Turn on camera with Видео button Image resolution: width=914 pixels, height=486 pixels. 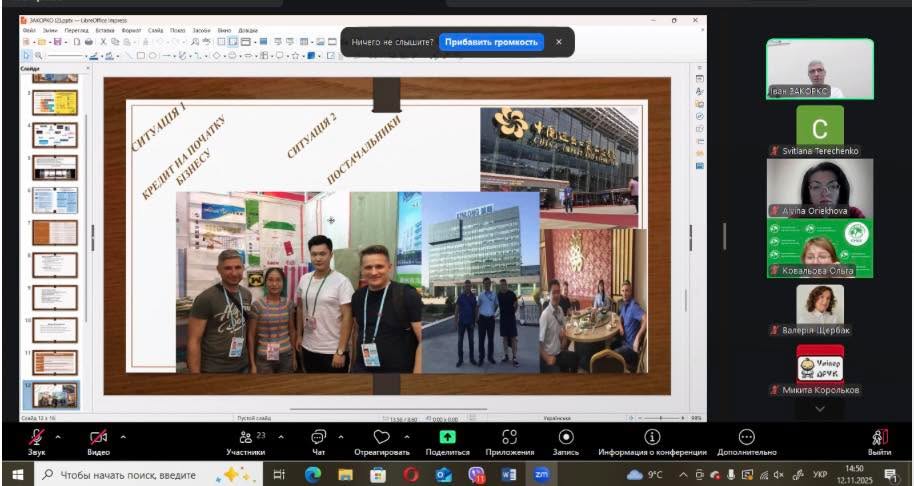[x=98, y=437]
